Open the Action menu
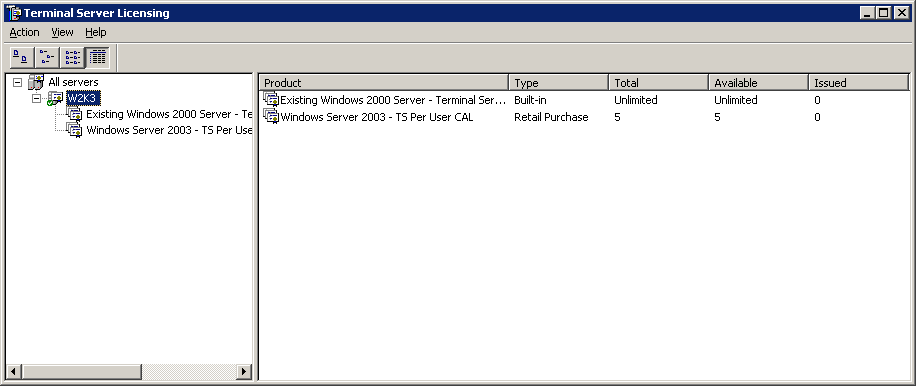The height and width of the screenshot is (386, 916). pos(25,32)
